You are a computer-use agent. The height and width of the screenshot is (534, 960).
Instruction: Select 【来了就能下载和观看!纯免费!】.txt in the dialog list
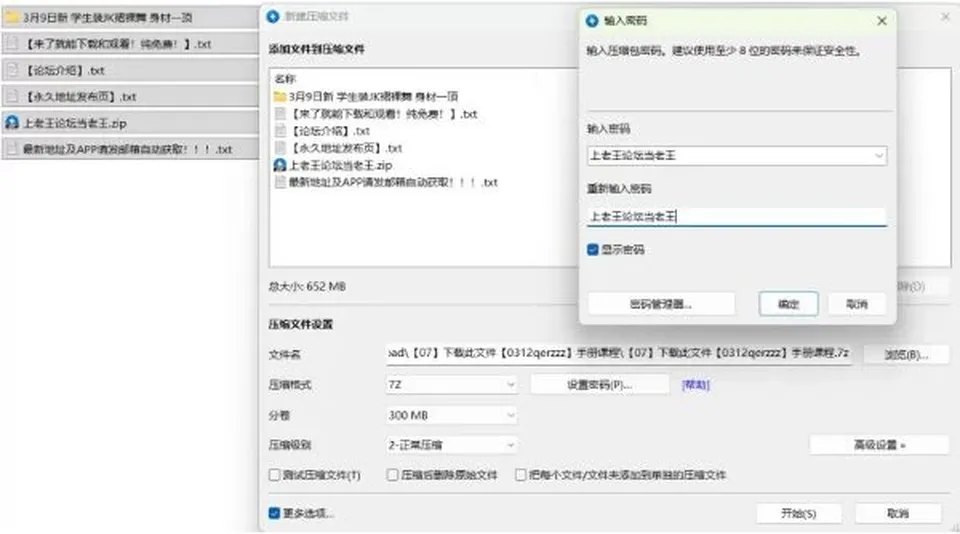pos(384,113)
